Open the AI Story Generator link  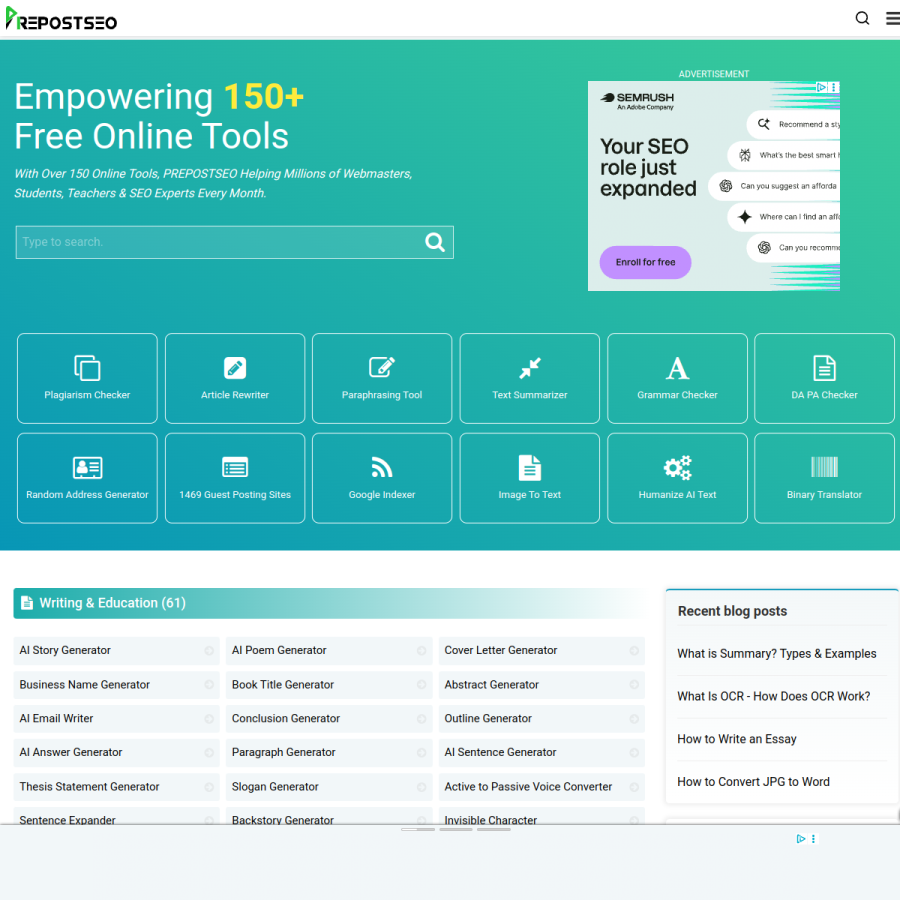coord(65,650)
